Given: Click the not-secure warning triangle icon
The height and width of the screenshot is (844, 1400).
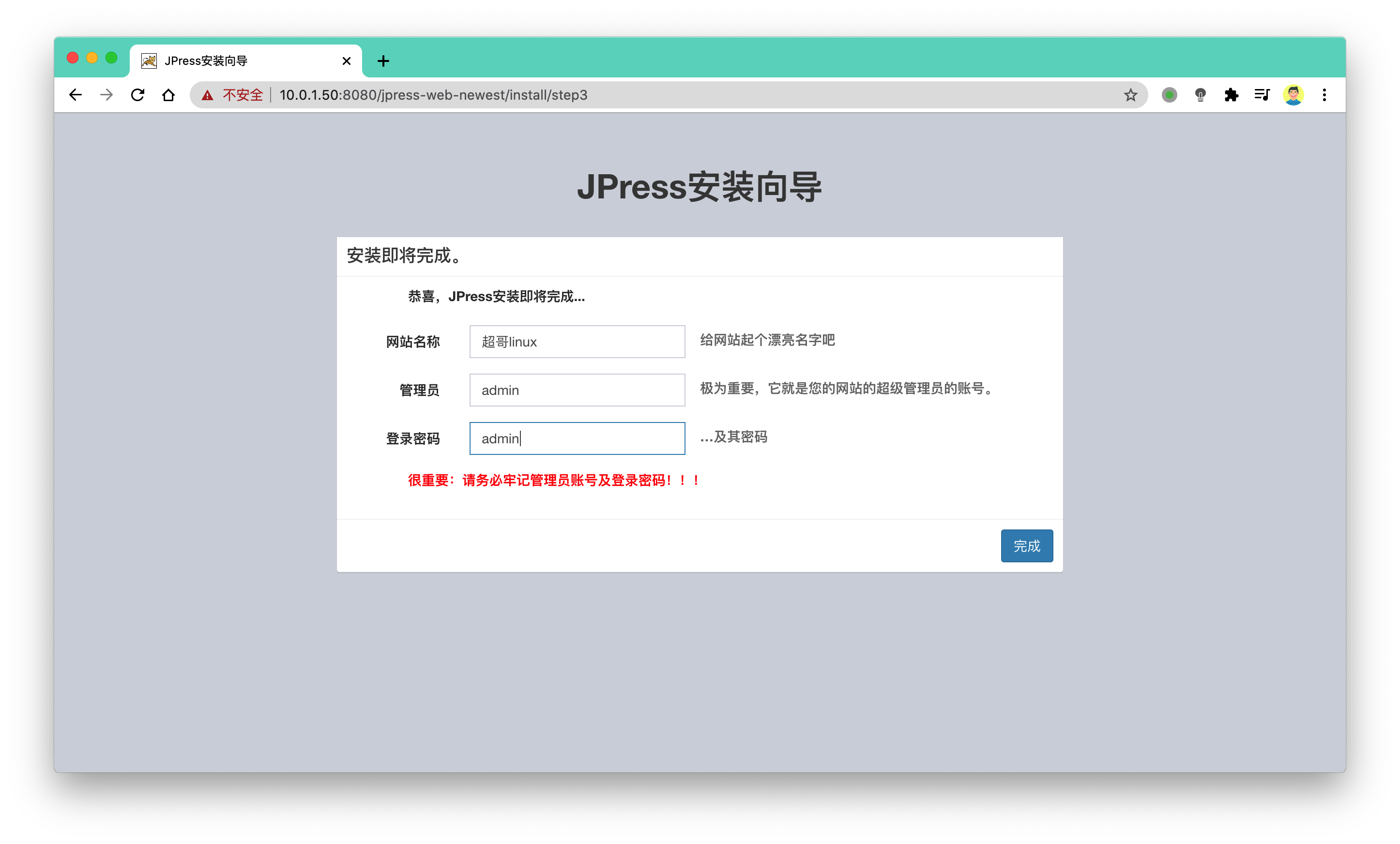Looking at the screenshot, I should point(207,95).
